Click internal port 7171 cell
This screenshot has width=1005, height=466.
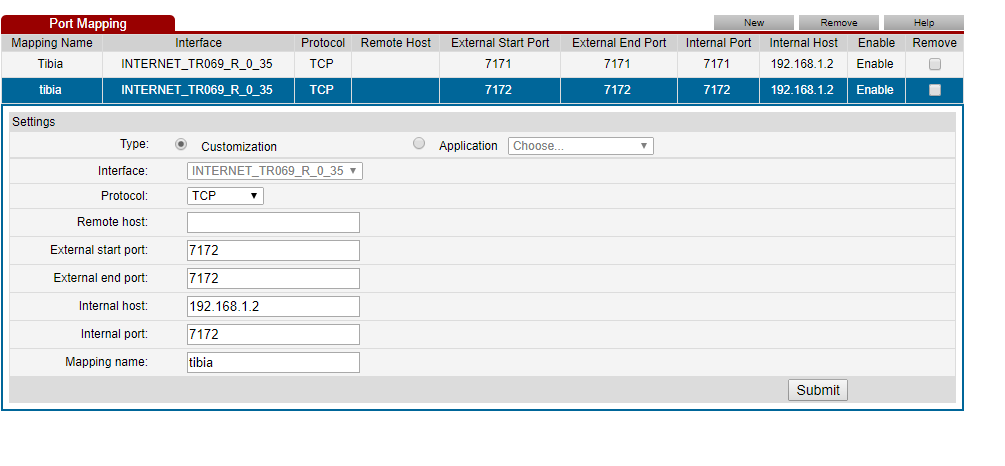(717, 64)
